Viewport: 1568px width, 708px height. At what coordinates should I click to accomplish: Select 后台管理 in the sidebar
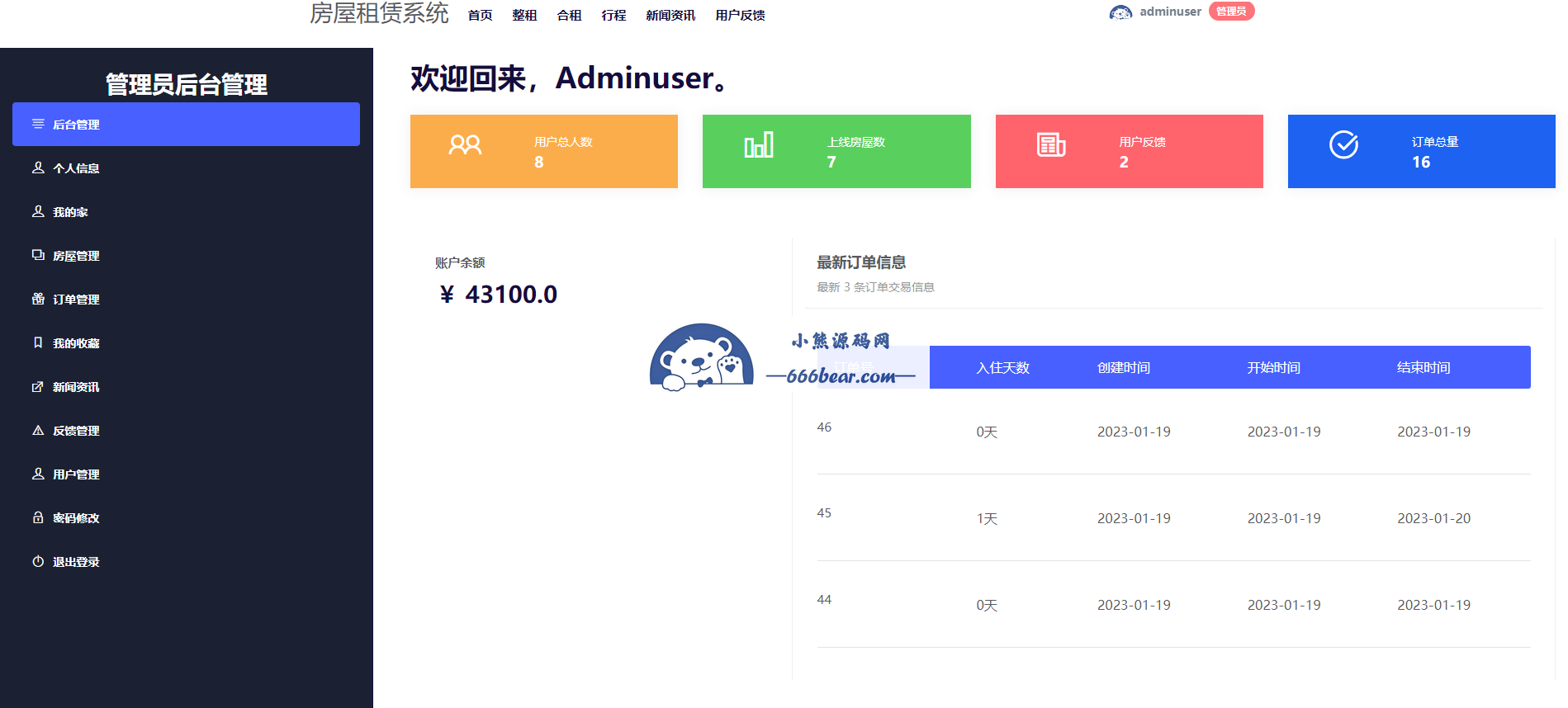point(186,124)
